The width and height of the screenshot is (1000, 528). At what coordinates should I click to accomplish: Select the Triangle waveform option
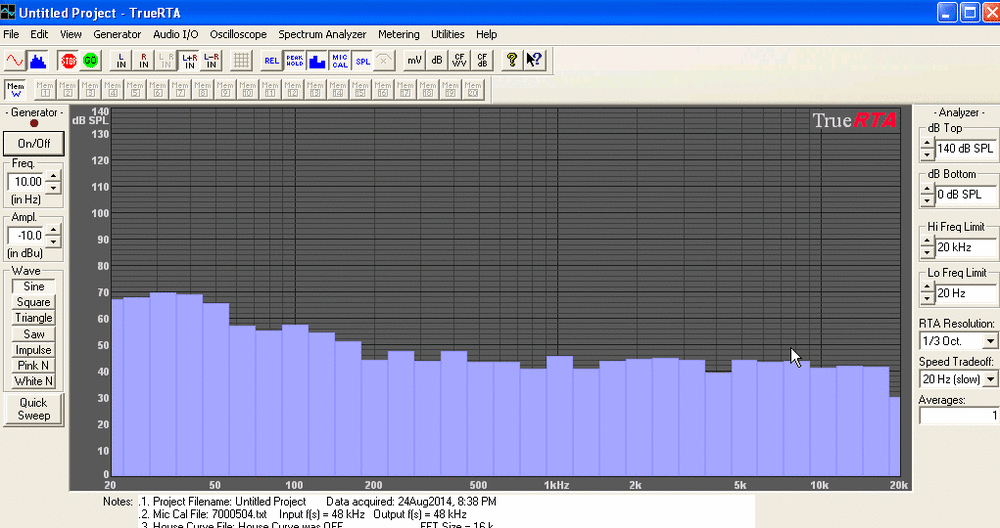pyautogui.click(x=34, y=318)
